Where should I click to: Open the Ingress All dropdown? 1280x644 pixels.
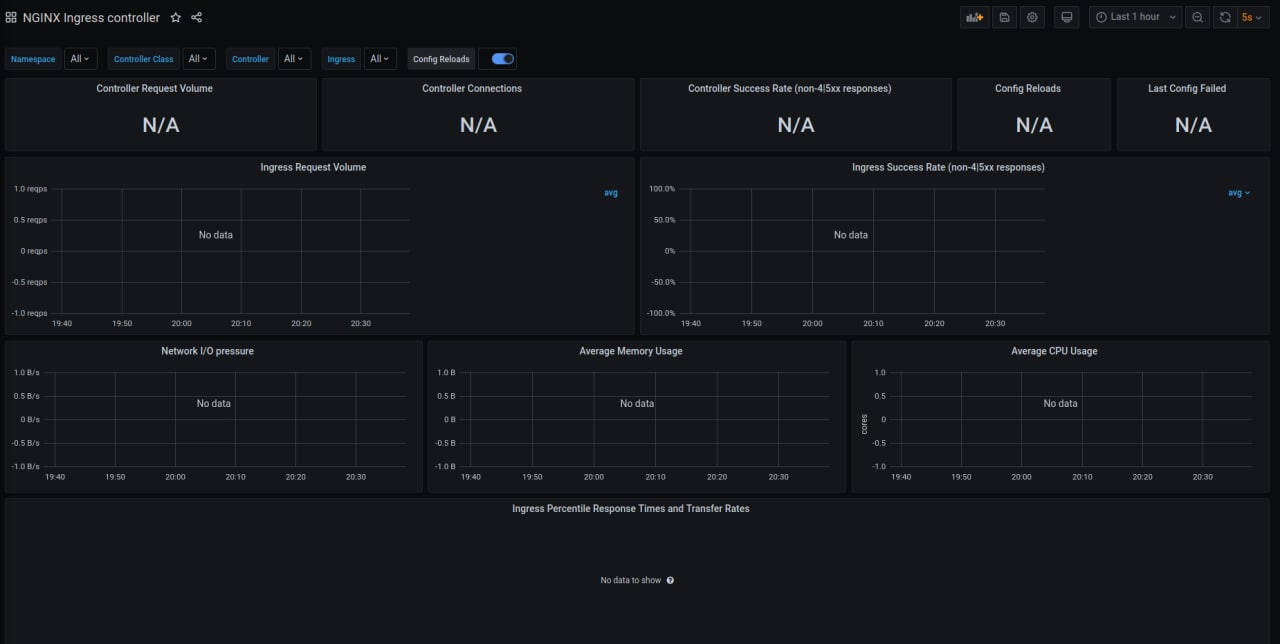380,59
